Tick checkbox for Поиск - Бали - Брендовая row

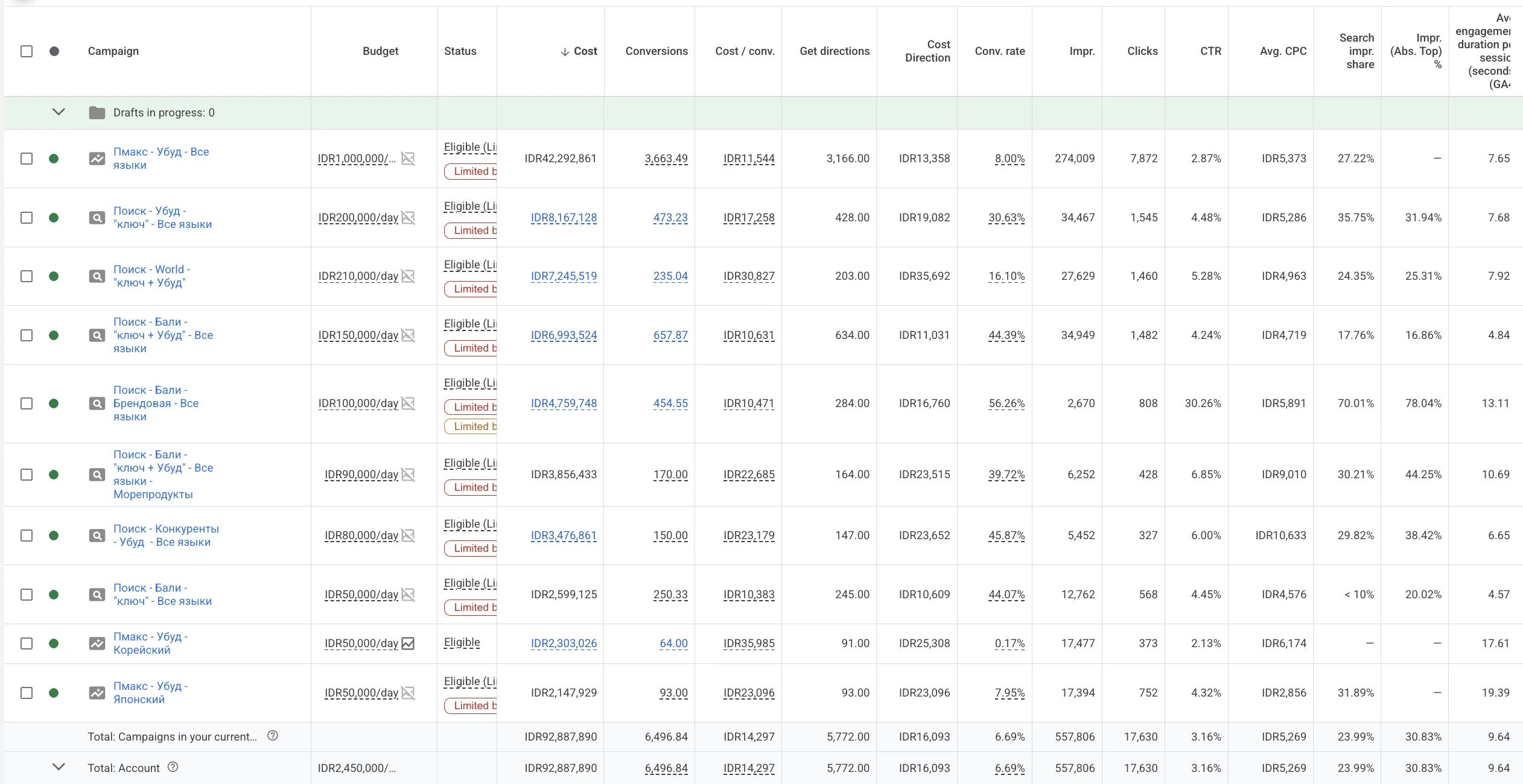click(x=27, y=403)
